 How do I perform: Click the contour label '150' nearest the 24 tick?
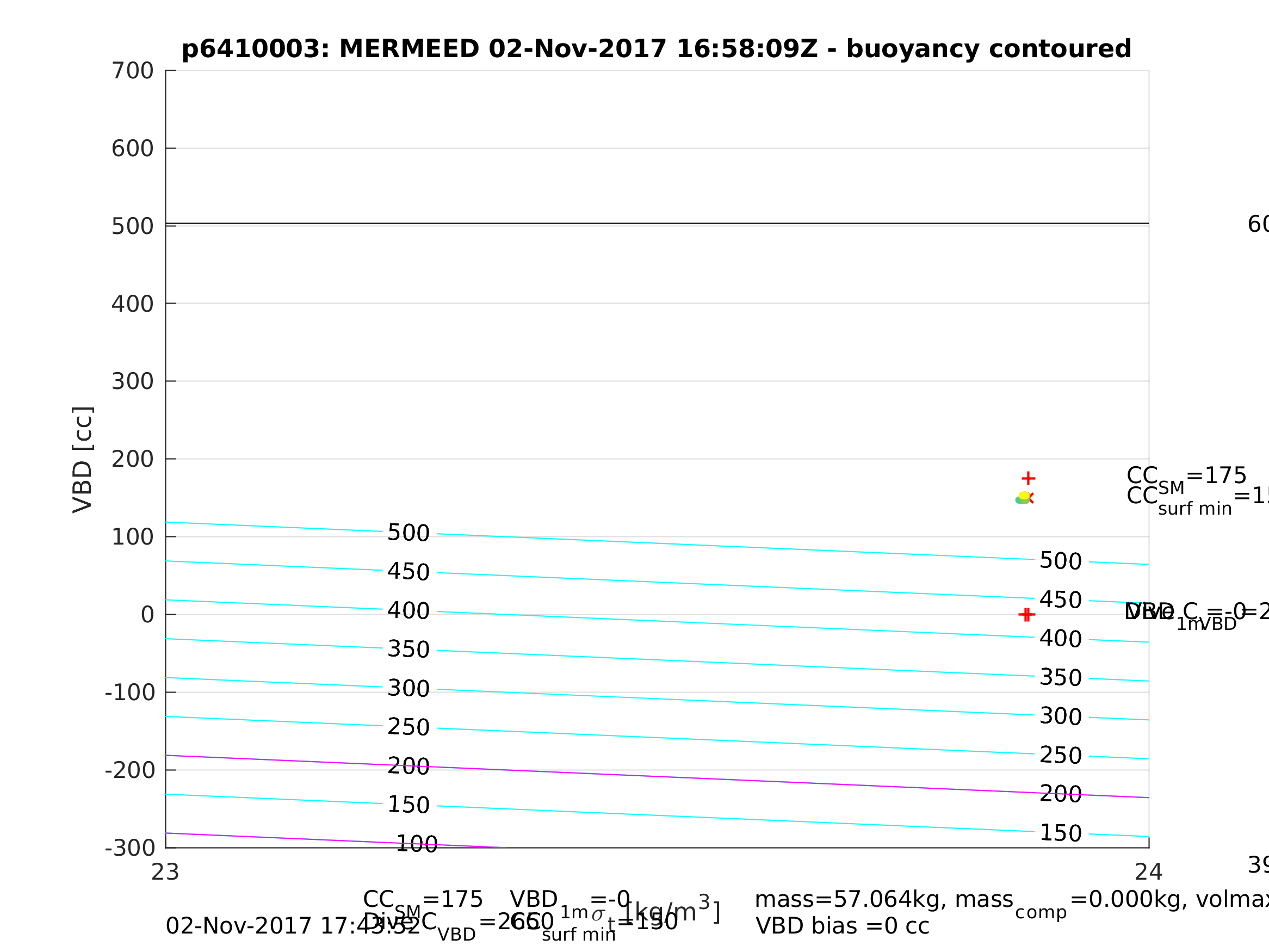click(x=1061, y=833)
